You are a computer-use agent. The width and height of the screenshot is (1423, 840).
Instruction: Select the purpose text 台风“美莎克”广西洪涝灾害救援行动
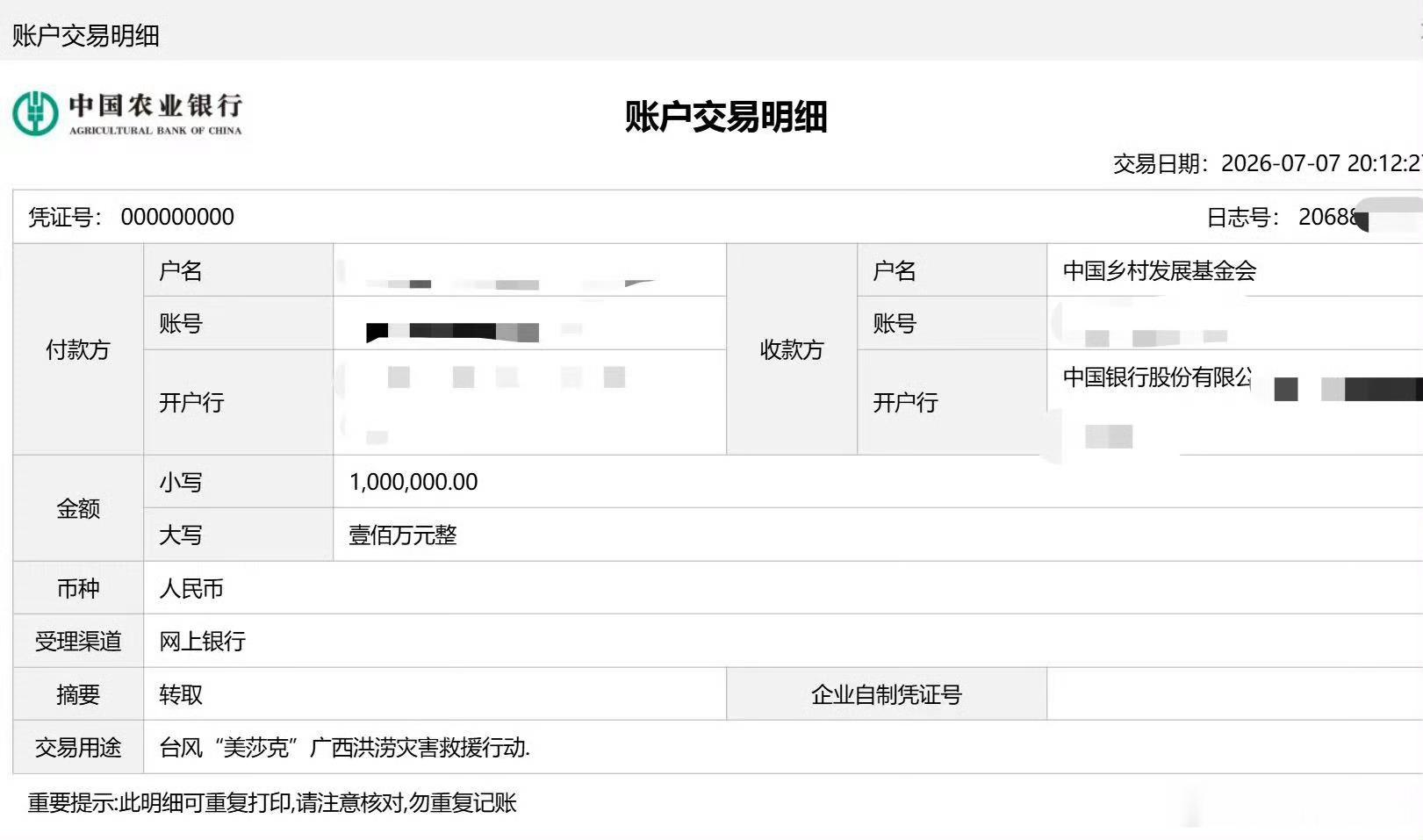coord(344,748)
